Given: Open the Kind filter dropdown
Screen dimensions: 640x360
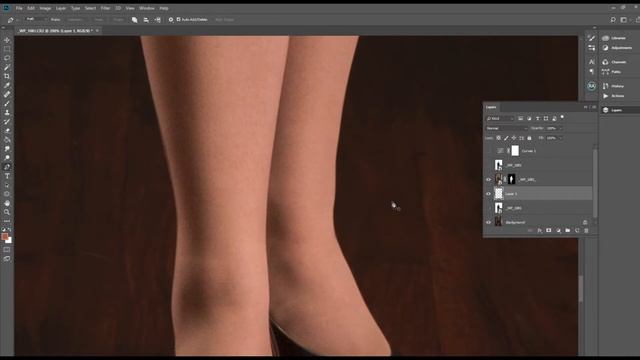Looking at the screenshot, I should tap(500, 118).
